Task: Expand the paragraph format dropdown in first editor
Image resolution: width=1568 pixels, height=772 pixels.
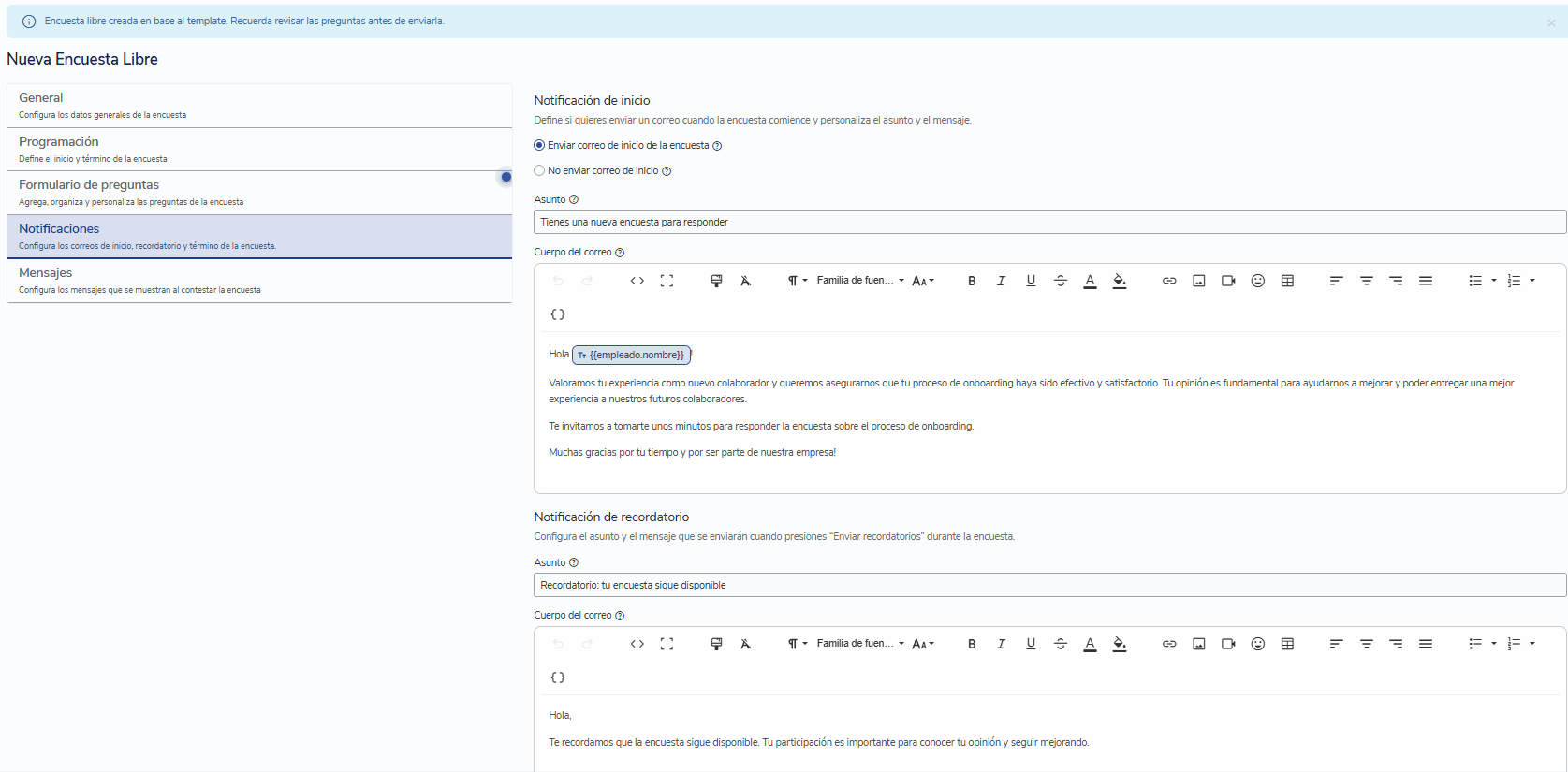Action: click(x=797, y=281)
